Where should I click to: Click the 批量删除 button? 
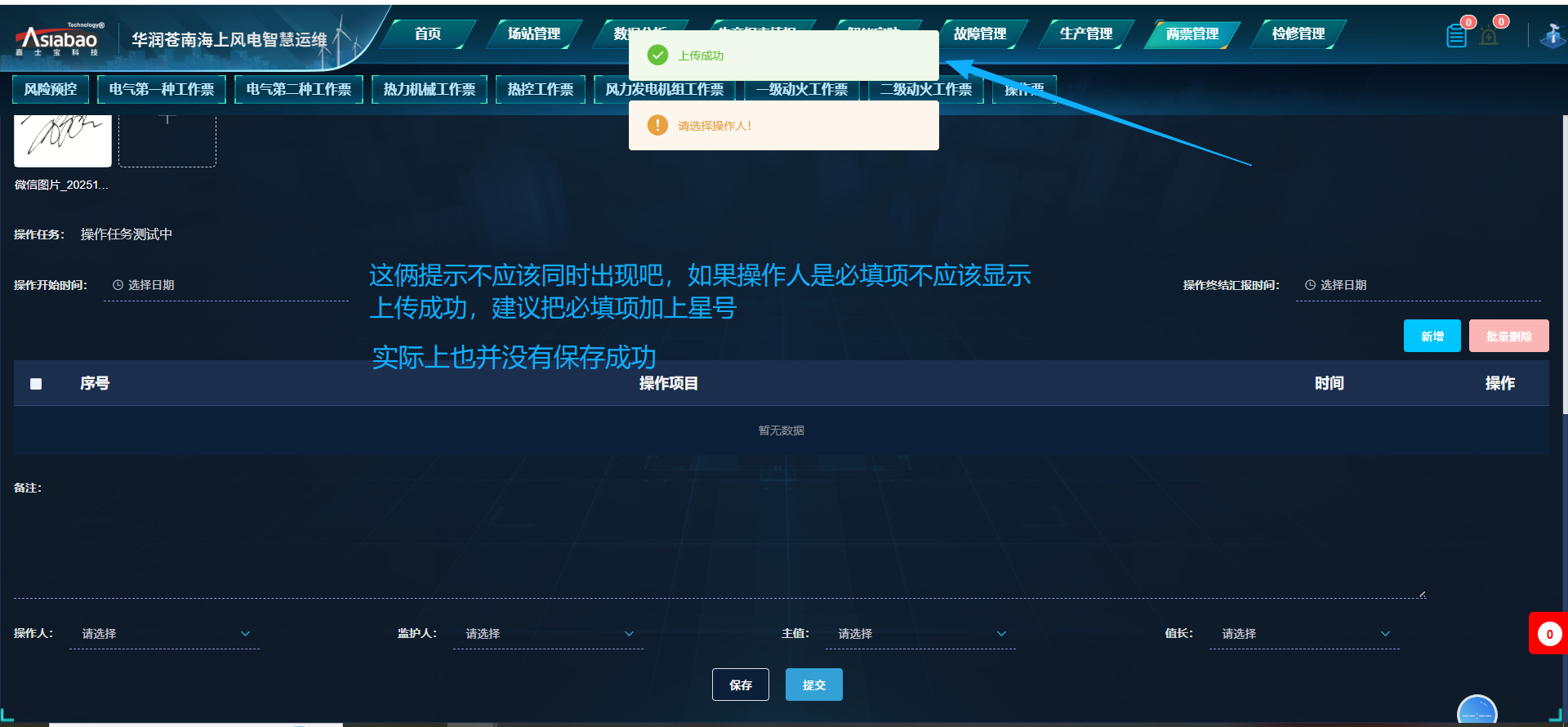coord(1509,336)
